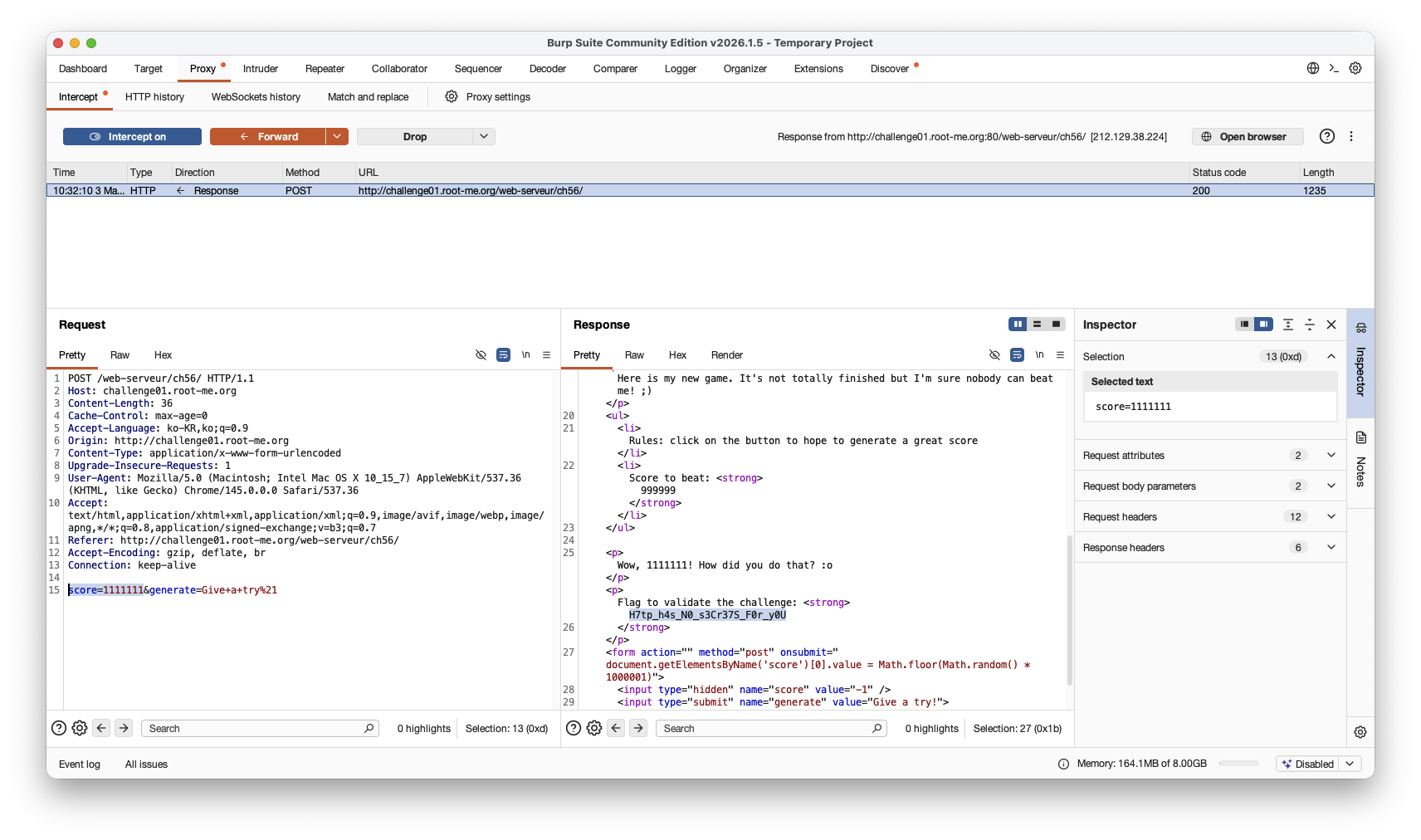Open the Drop button dropdown arrow
This screenshot has width=1421, height=840.
pos(484,136)
